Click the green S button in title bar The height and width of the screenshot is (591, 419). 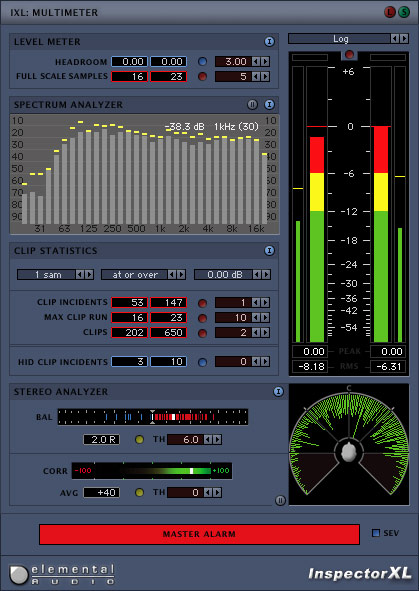[404, 12]
